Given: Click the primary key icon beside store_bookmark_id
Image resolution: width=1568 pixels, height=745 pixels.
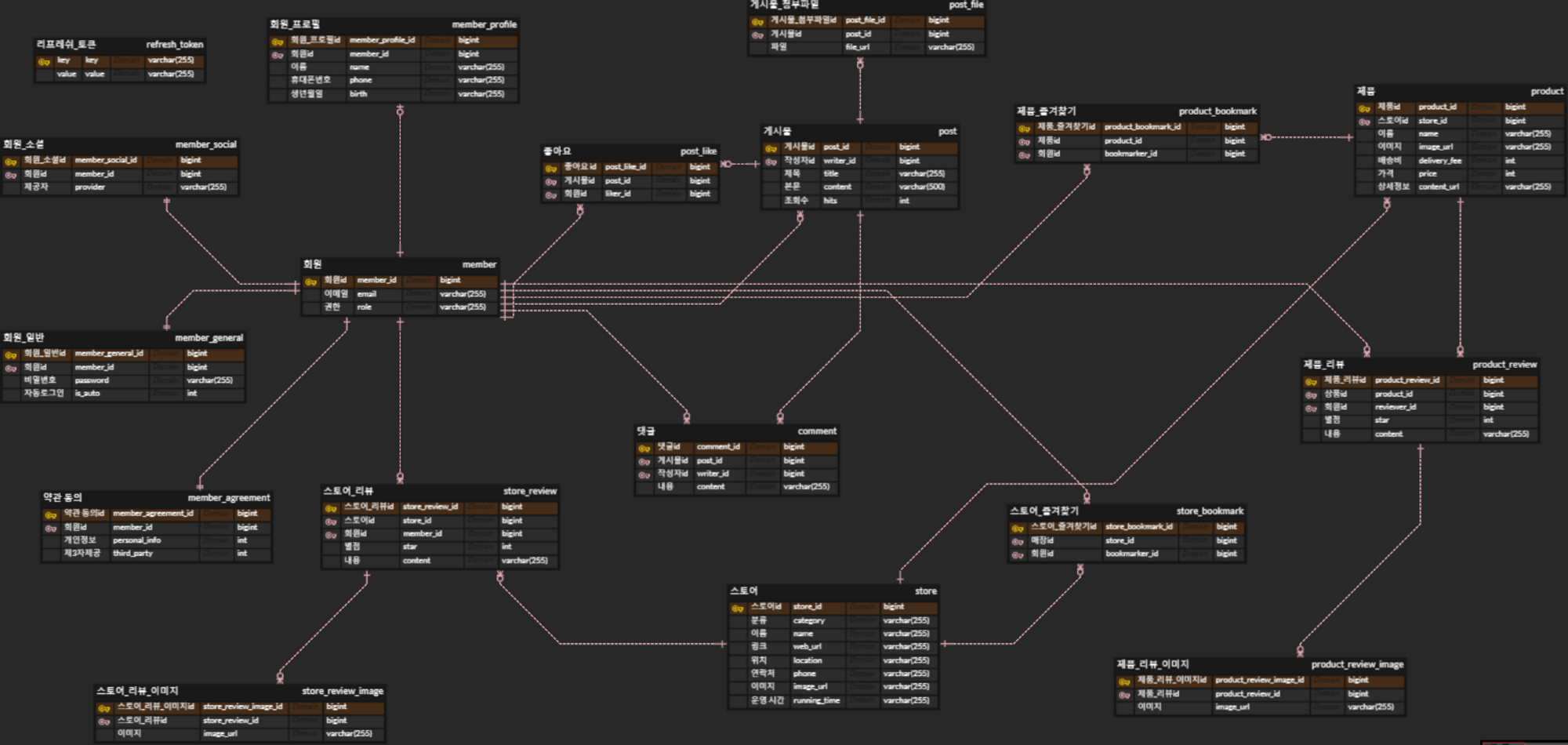Looking at the screenshot, I should click(1018, 528).
